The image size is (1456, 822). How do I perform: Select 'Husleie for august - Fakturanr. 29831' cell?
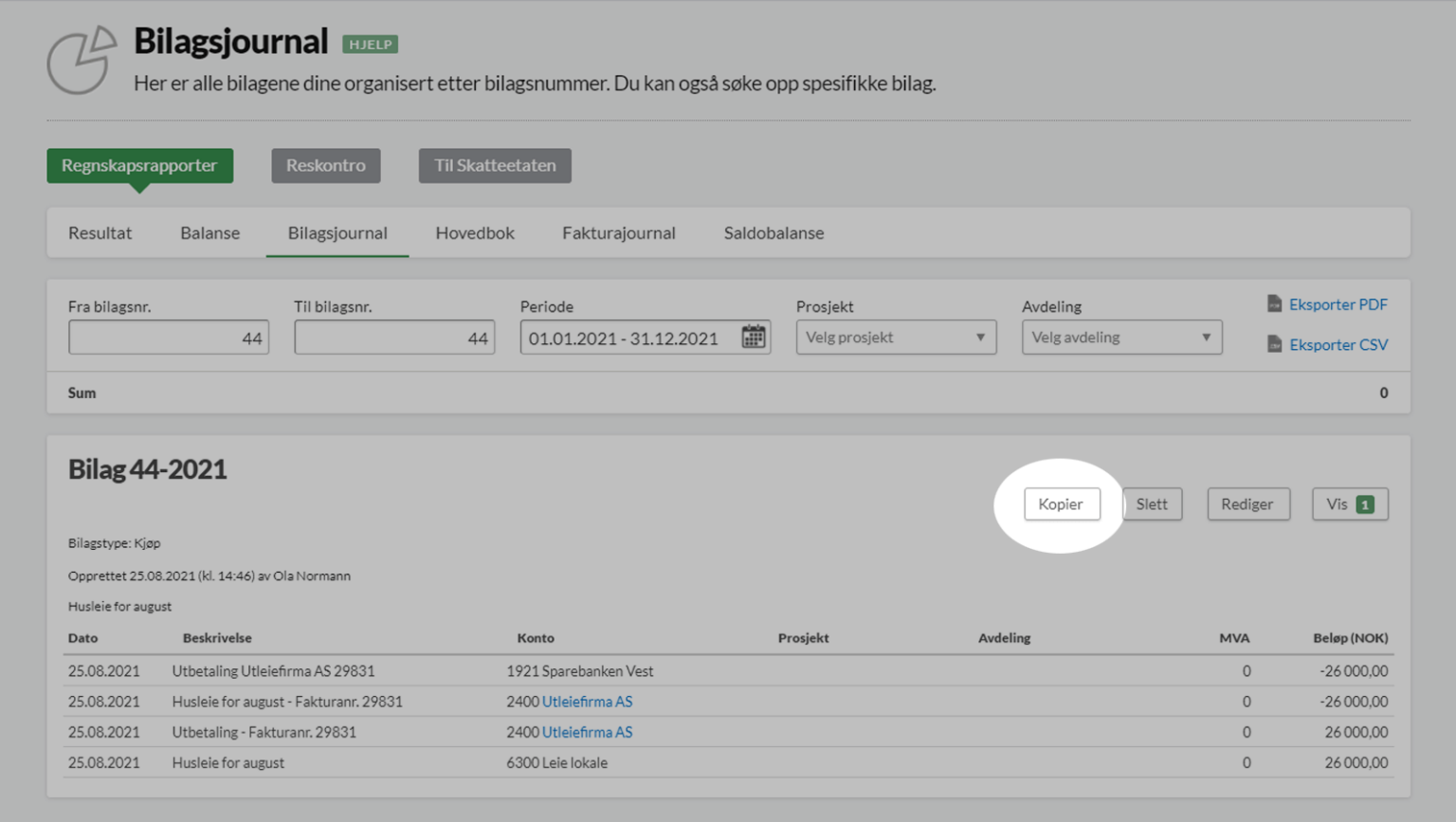(x=287, y=702)
